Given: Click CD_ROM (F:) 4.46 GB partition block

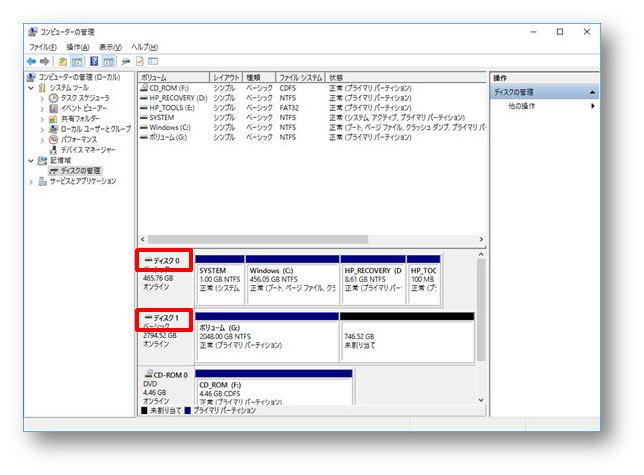Looking at the screenshot, I should pyautogui.click(x=274, y=387).
